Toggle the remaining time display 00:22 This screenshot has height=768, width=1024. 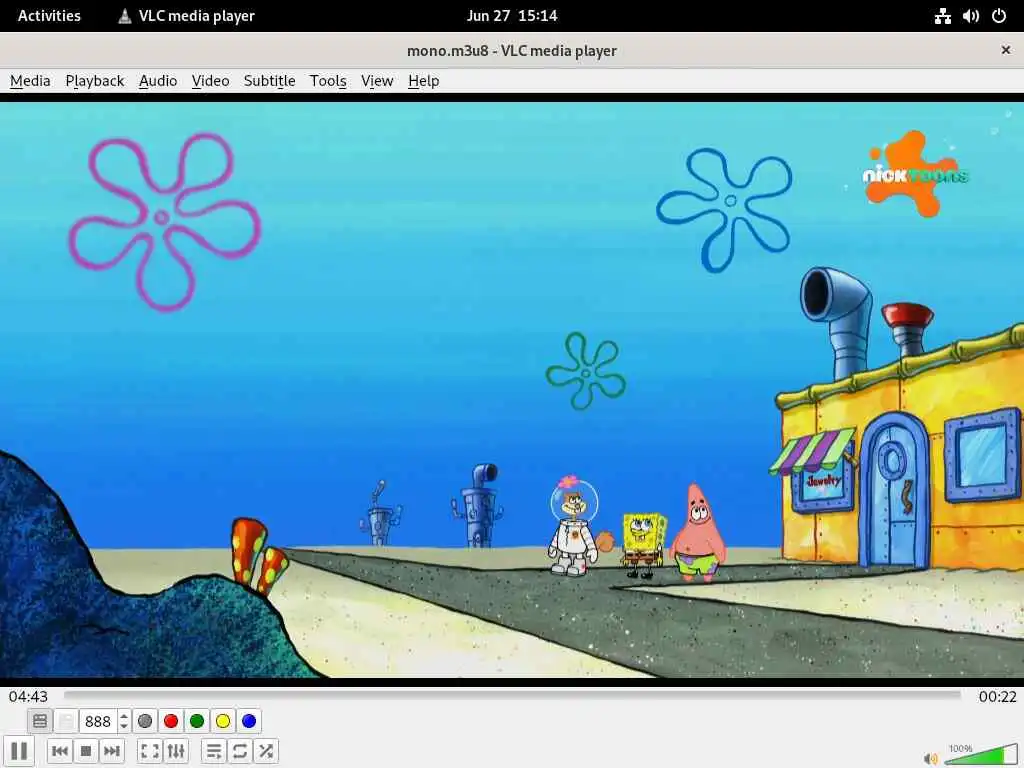997,697
